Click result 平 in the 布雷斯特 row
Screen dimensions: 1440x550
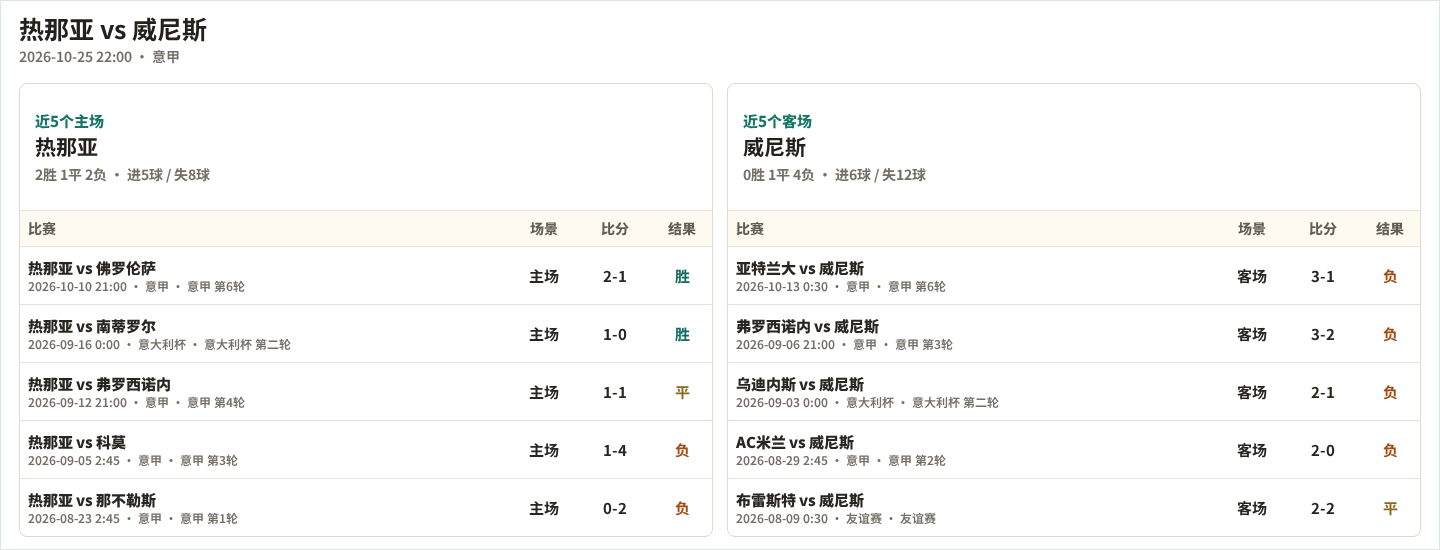(1390, 508)
